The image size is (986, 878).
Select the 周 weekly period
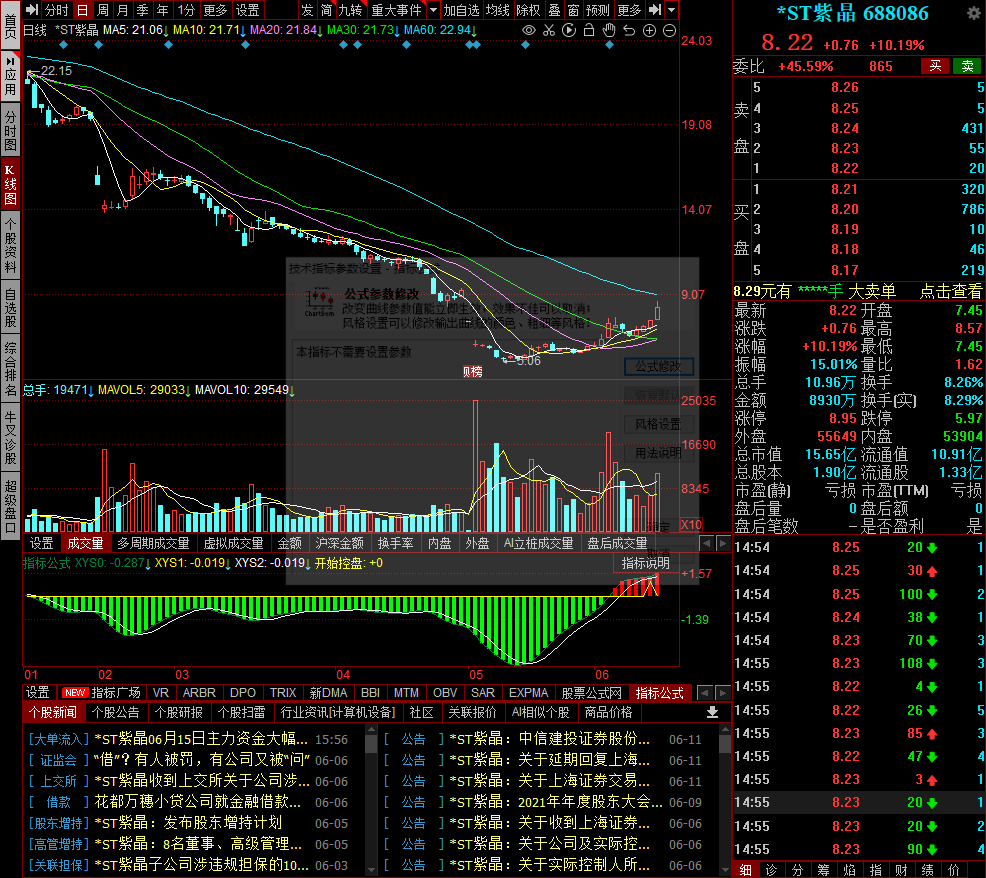[102, 9]
